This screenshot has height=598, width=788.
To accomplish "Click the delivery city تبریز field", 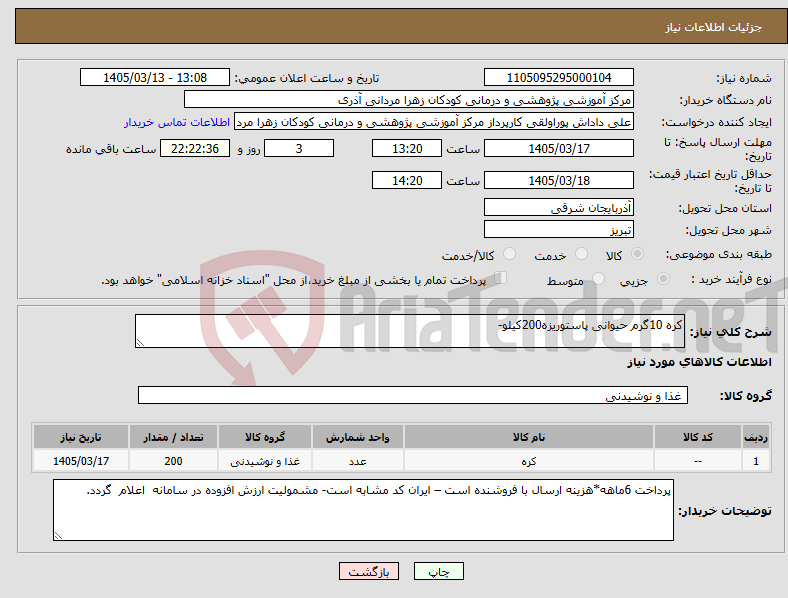I will tap(558, 229).
